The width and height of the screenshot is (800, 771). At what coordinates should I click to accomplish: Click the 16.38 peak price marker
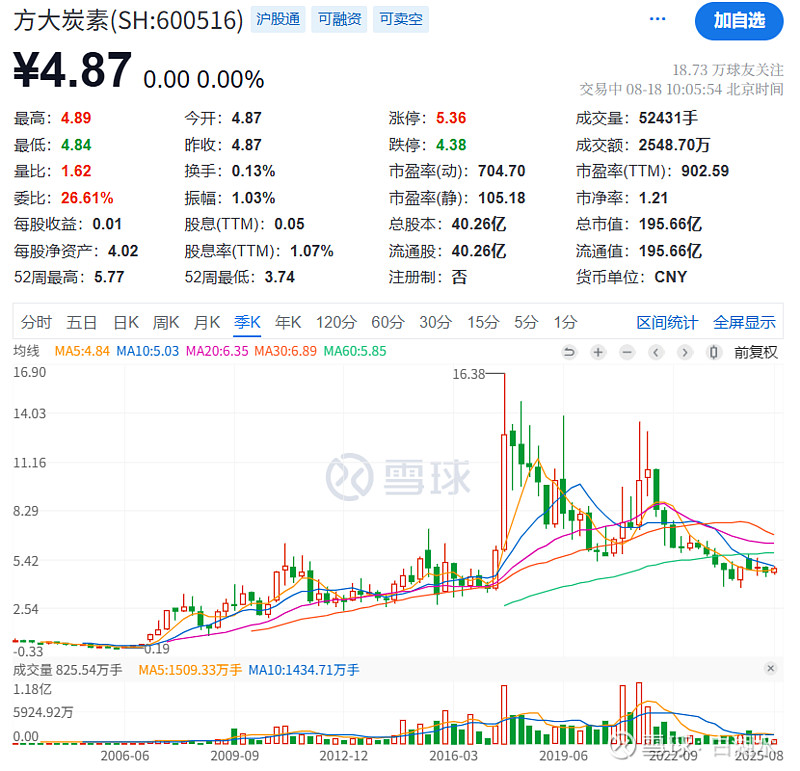tap(469, 375)
